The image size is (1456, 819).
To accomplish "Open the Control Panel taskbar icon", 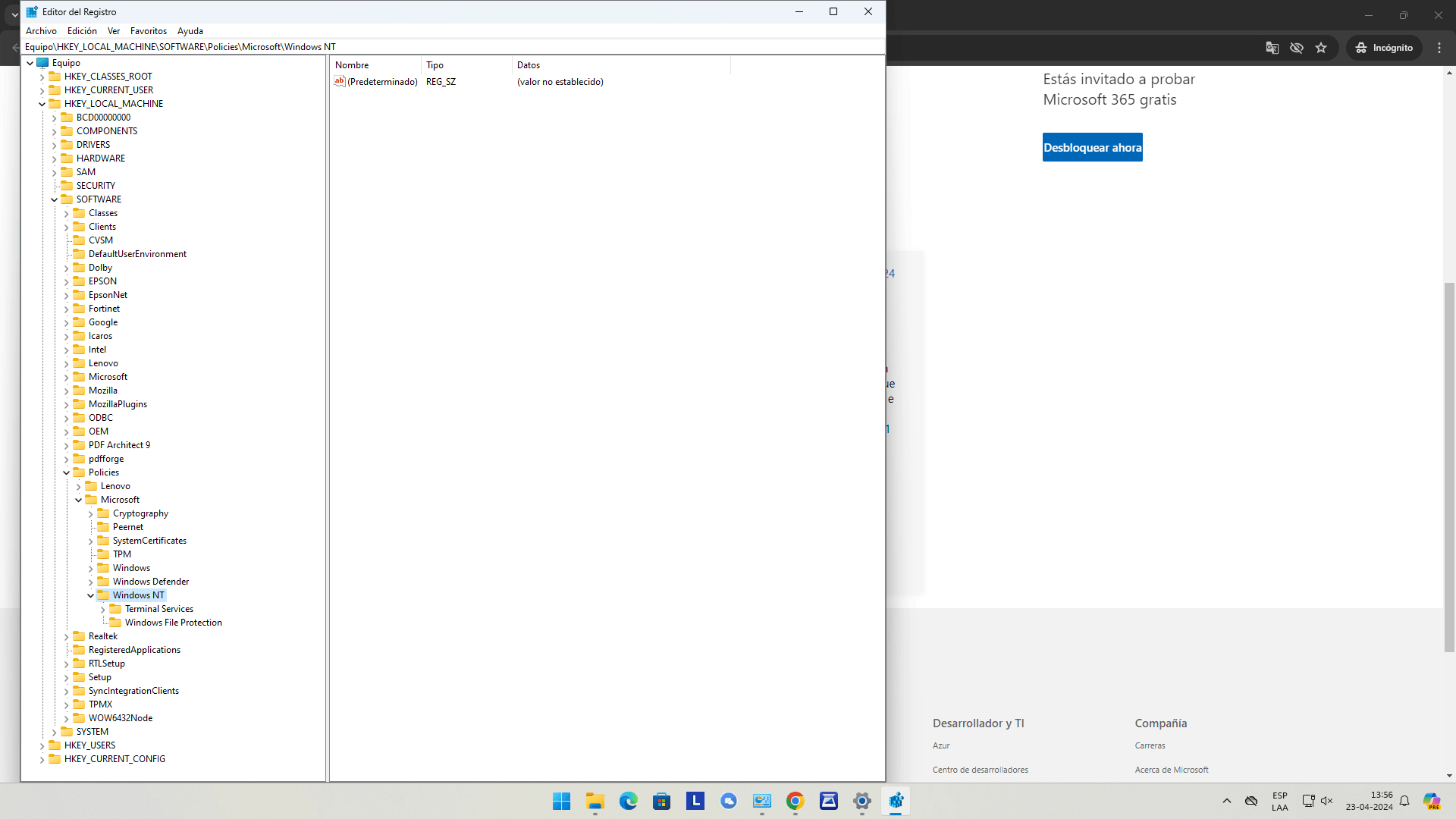I will coord(761,801).
